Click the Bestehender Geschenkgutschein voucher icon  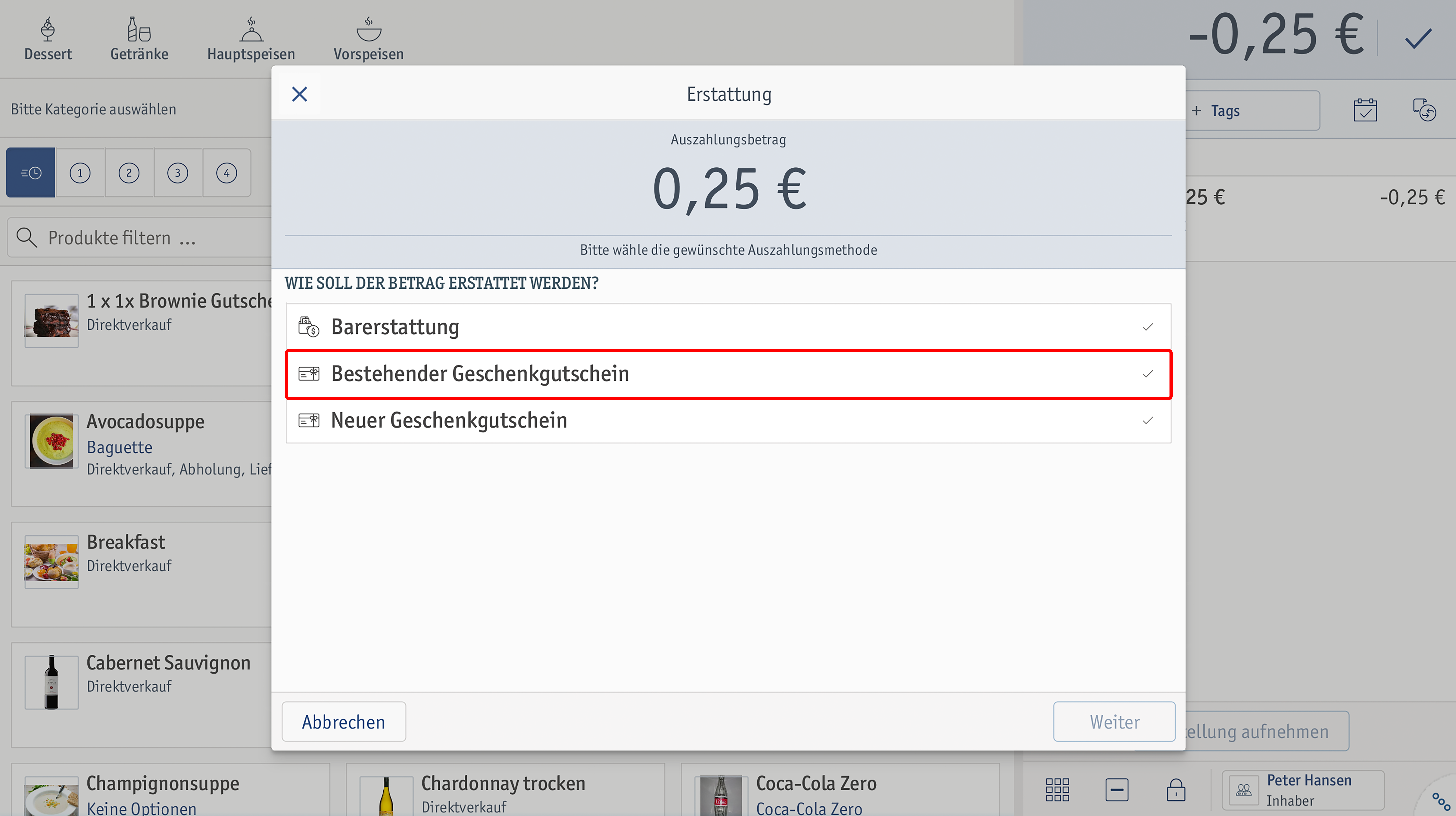tap(309, 374)
